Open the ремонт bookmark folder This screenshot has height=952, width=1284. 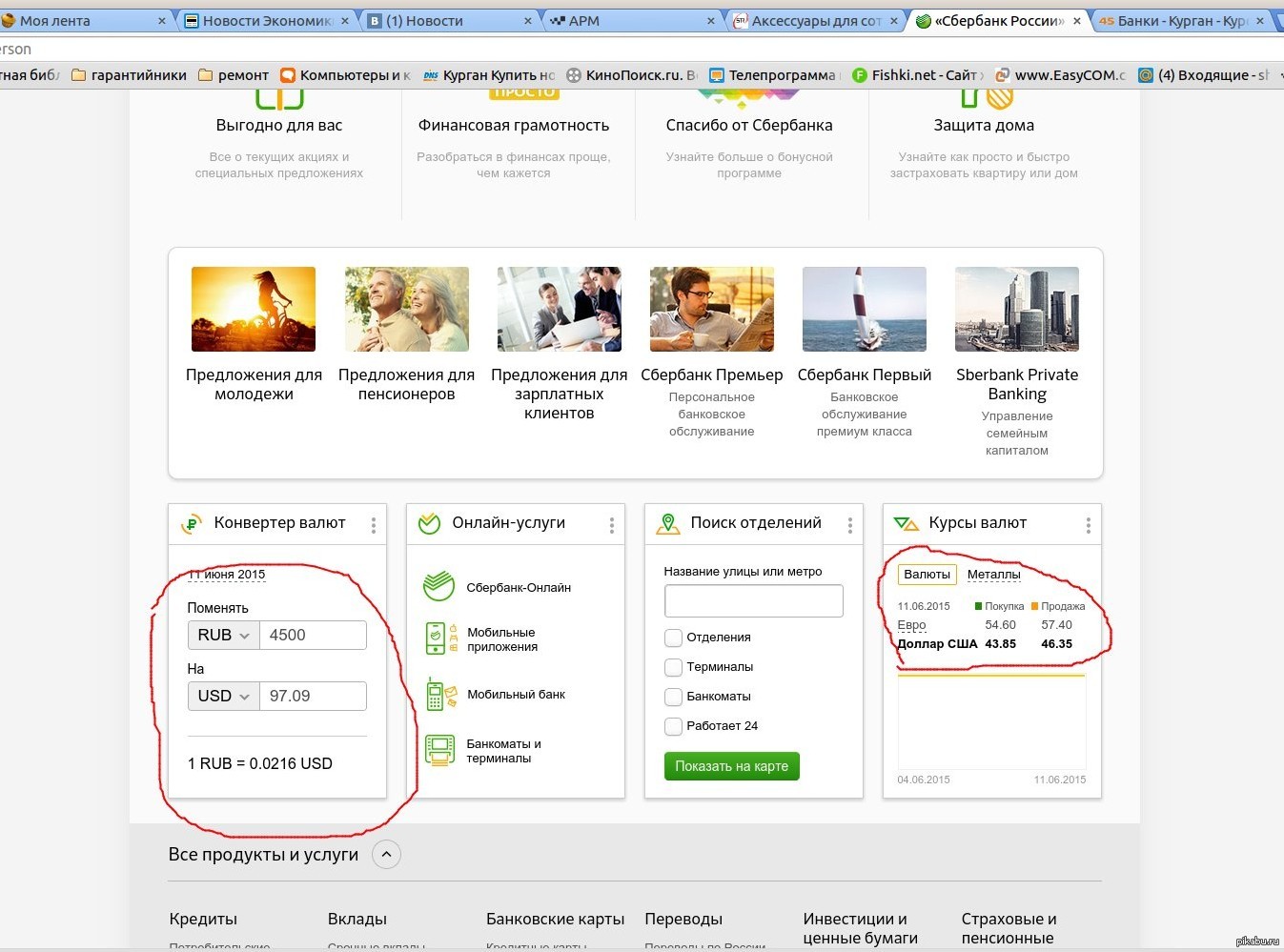(234, 75)
